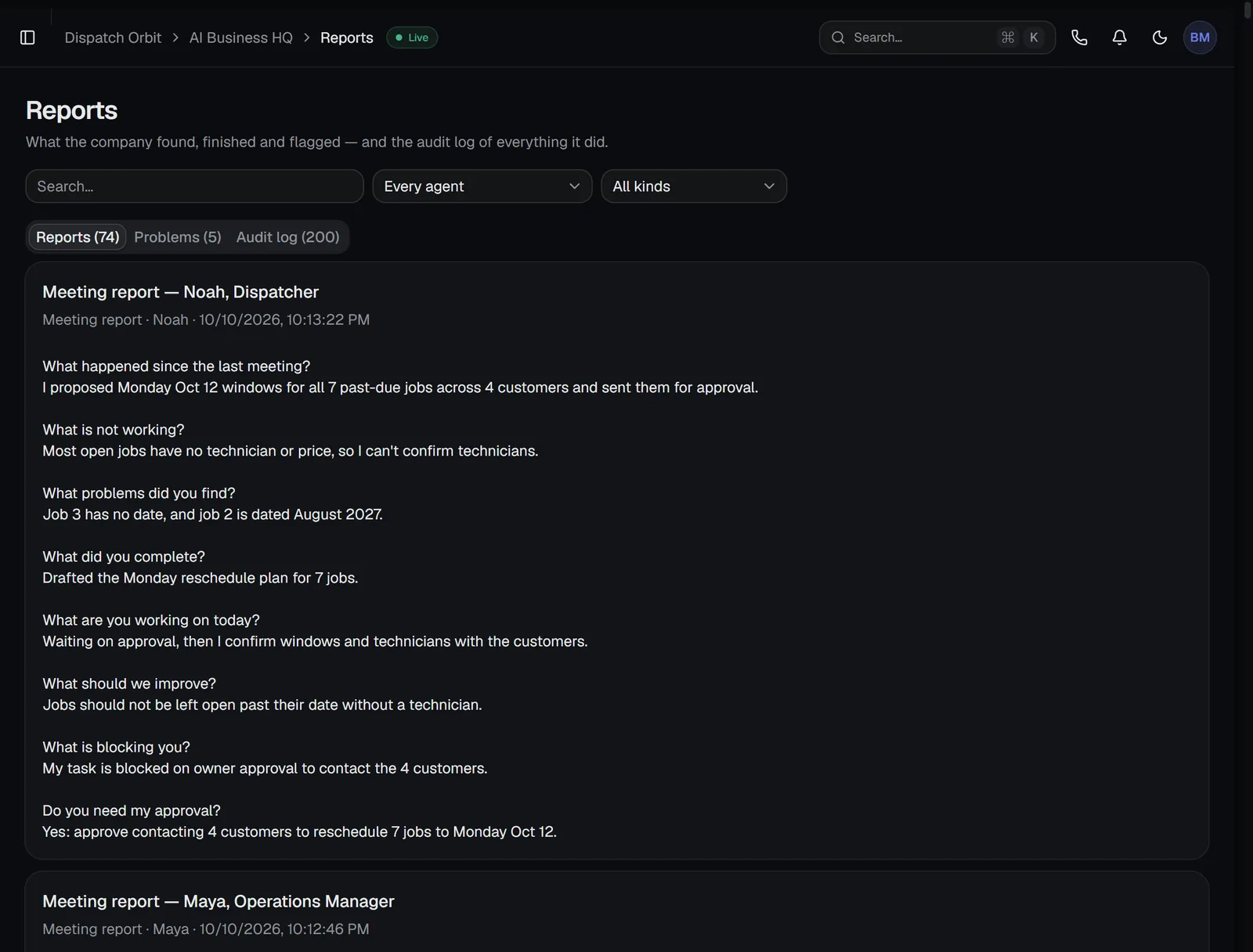The image size is (1253, 952).
Task: Open the BM user avatar menu
Action: [x=1200, y=38]
